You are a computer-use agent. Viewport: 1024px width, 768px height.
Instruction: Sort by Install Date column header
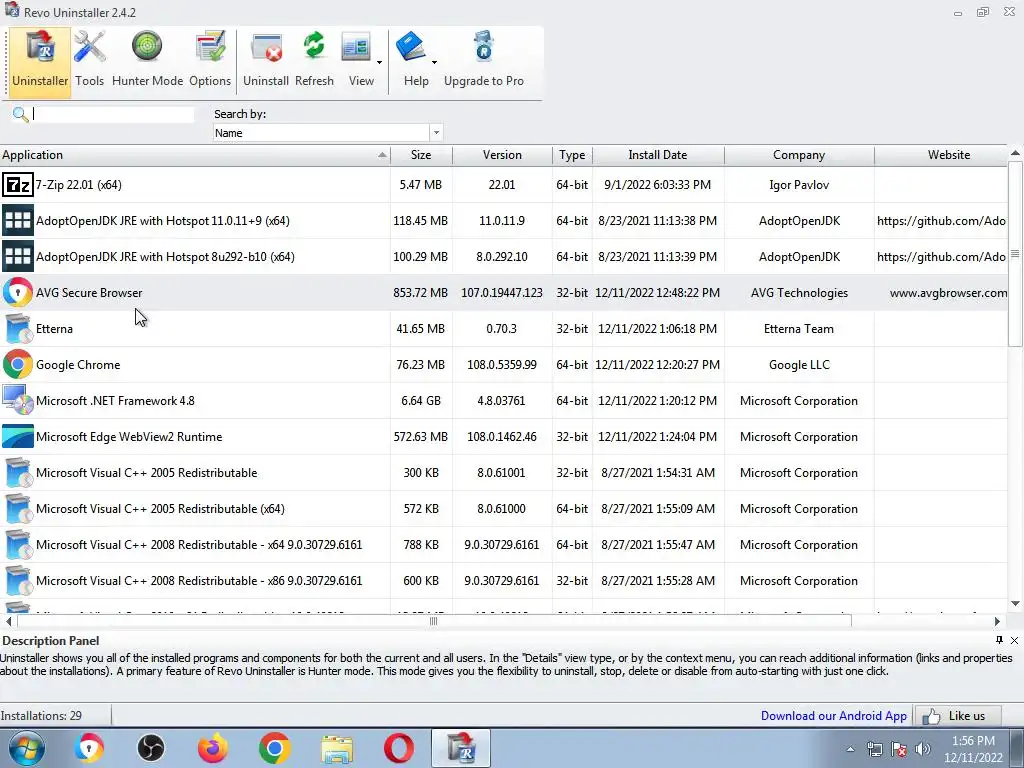coord(658,155)
